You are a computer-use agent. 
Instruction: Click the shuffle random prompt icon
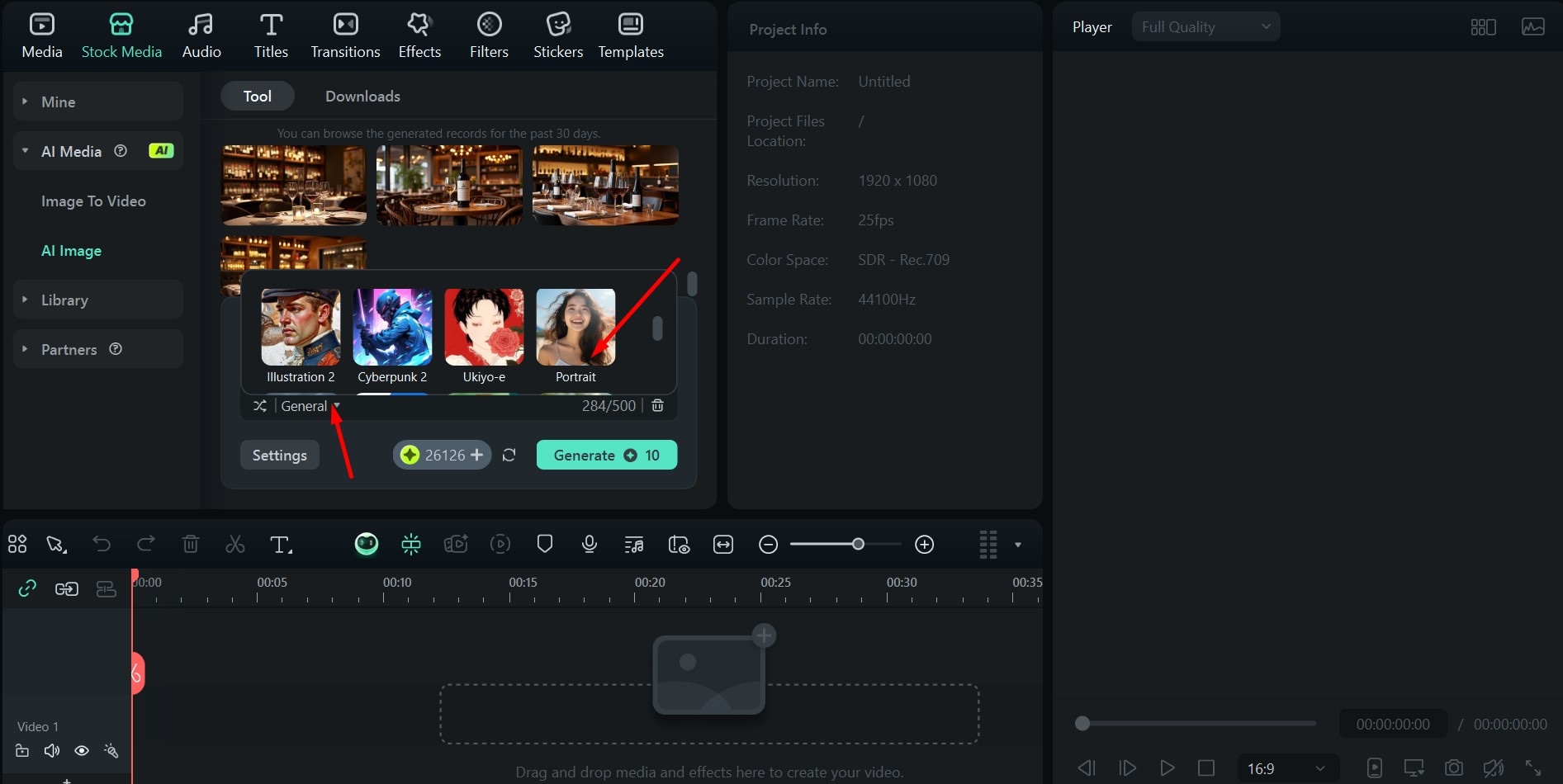pyautogui.click(x=259, y=406)
